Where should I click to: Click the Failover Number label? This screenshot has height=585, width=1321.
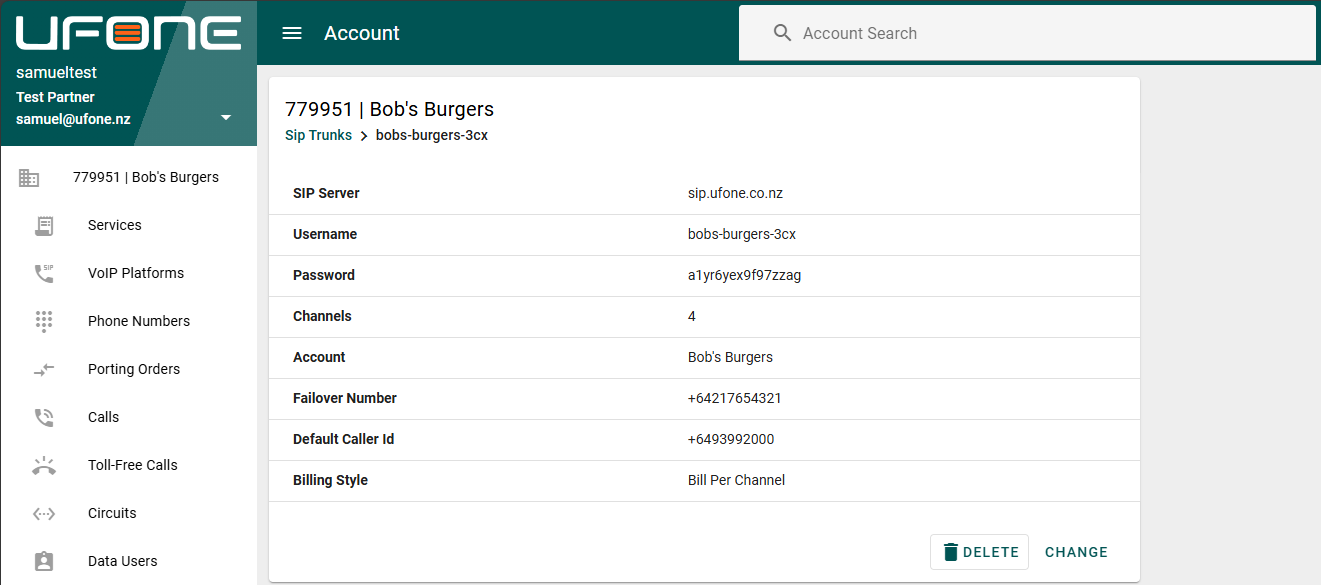point(345,398)
